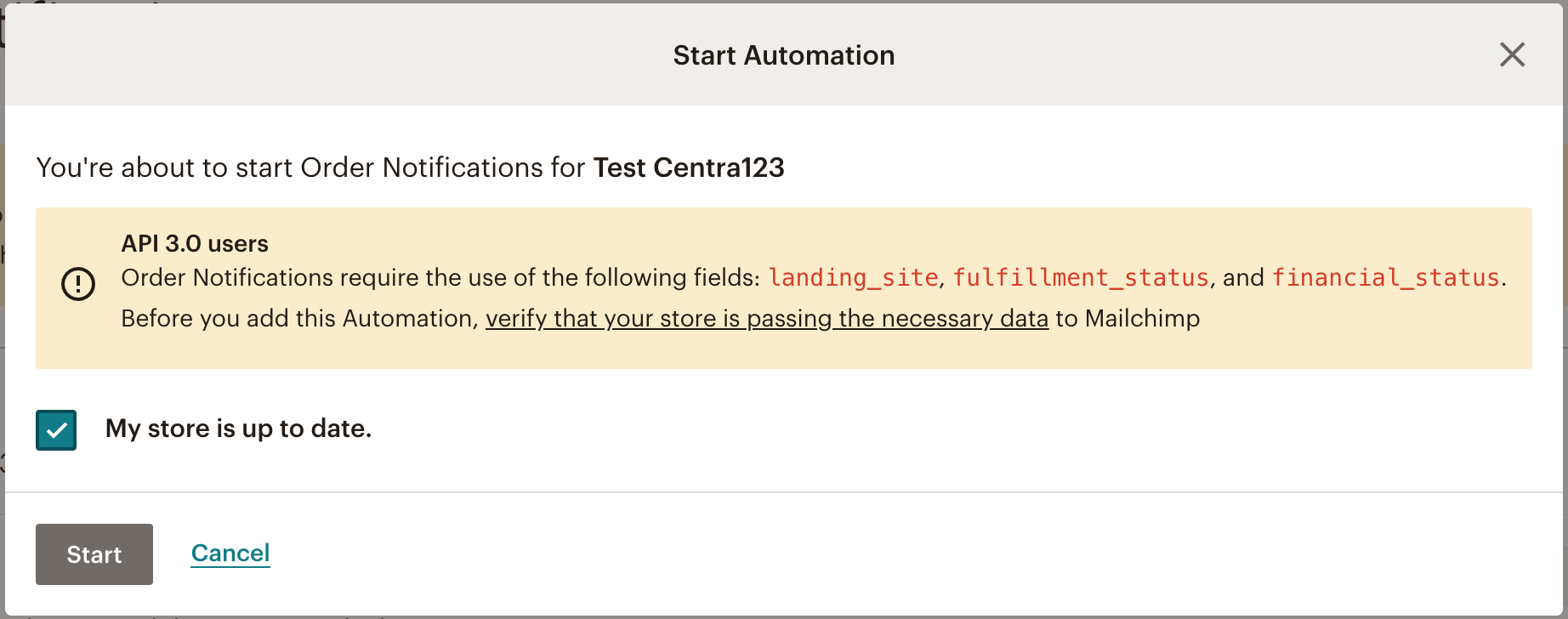Uncheck the "My store is up to date" checkbox
Image resolution: width=1568 pixels, height=619 pixels.
55,430
